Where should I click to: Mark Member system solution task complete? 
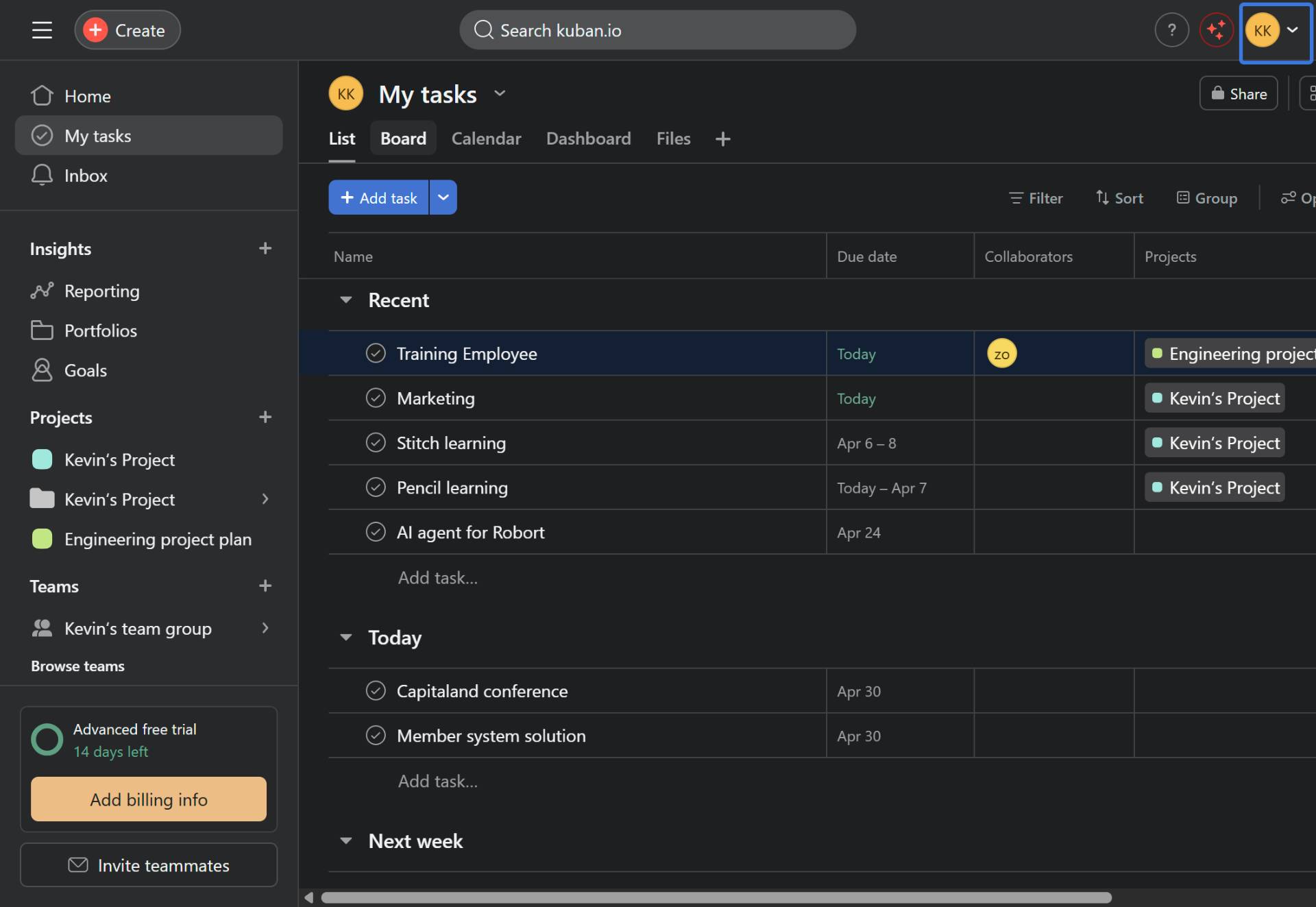tap(376, 735)
